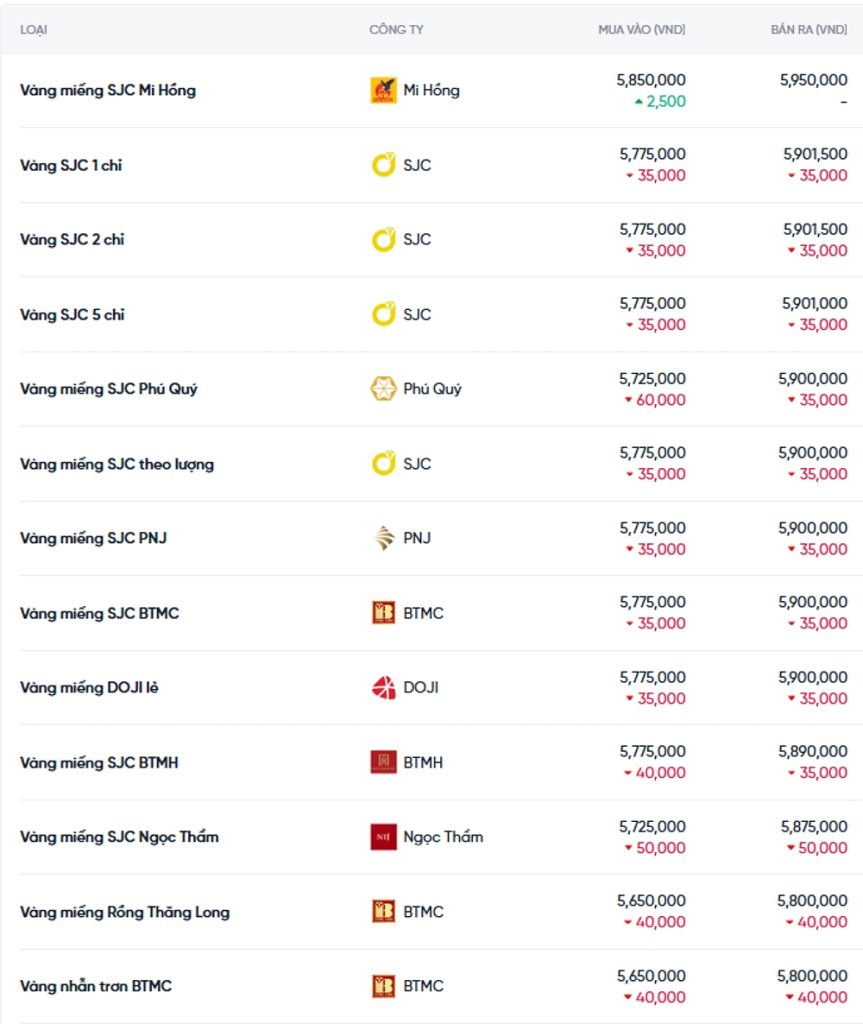Open Vàng miếng SJC Mi Hồng entry
This screenshot has width=863, height=1024.
point(108,90)
